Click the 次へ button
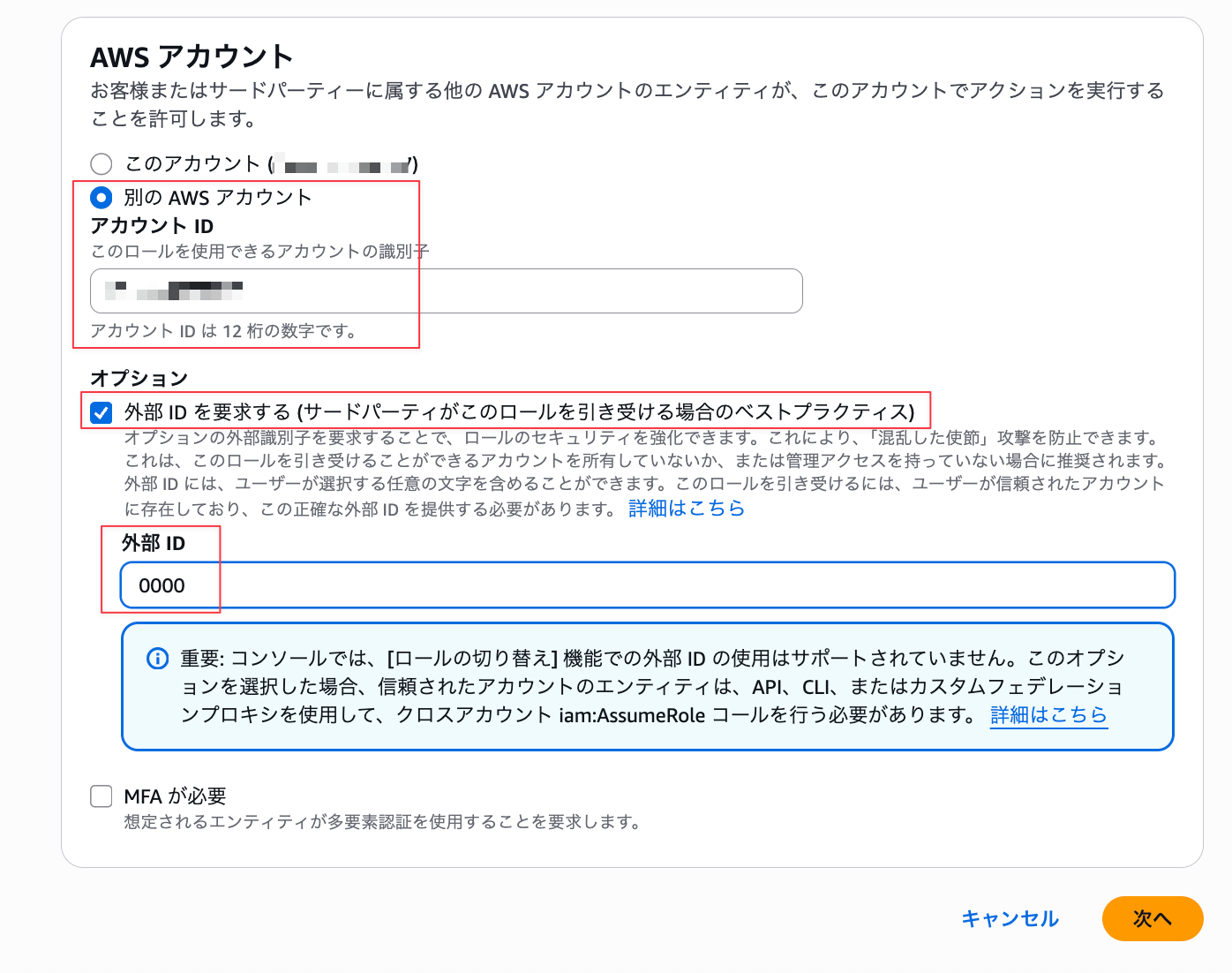The image size is (1232, 973). (1153, 918)
